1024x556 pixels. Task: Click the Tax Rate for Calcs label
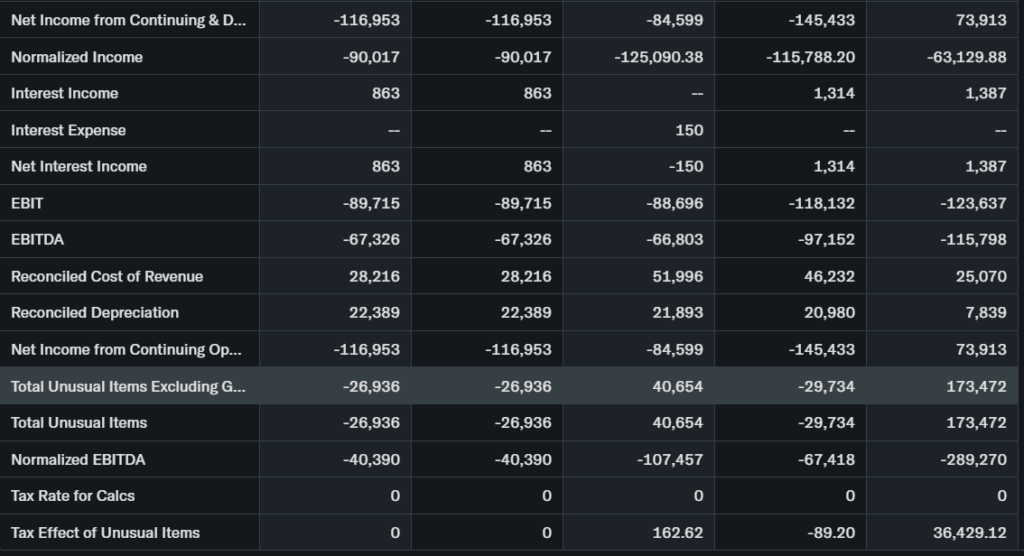point(73,495)
